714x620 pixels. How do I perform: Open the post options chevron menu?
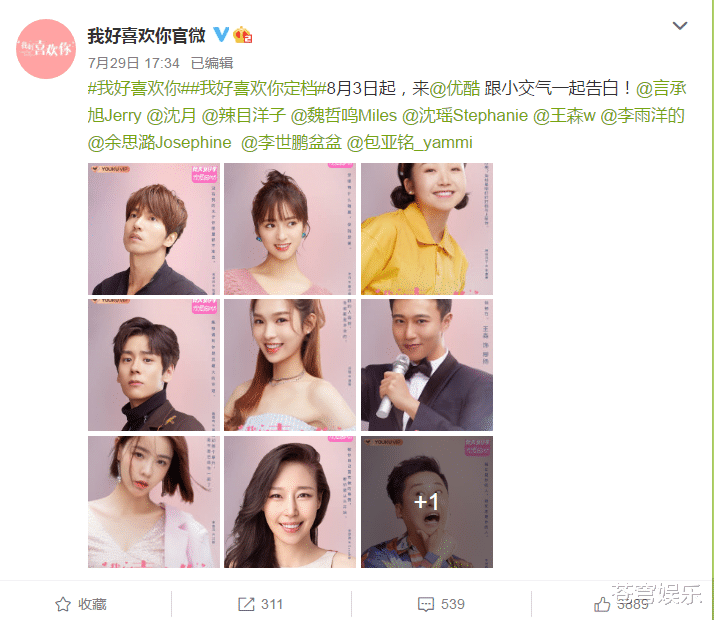pos(679,26)
